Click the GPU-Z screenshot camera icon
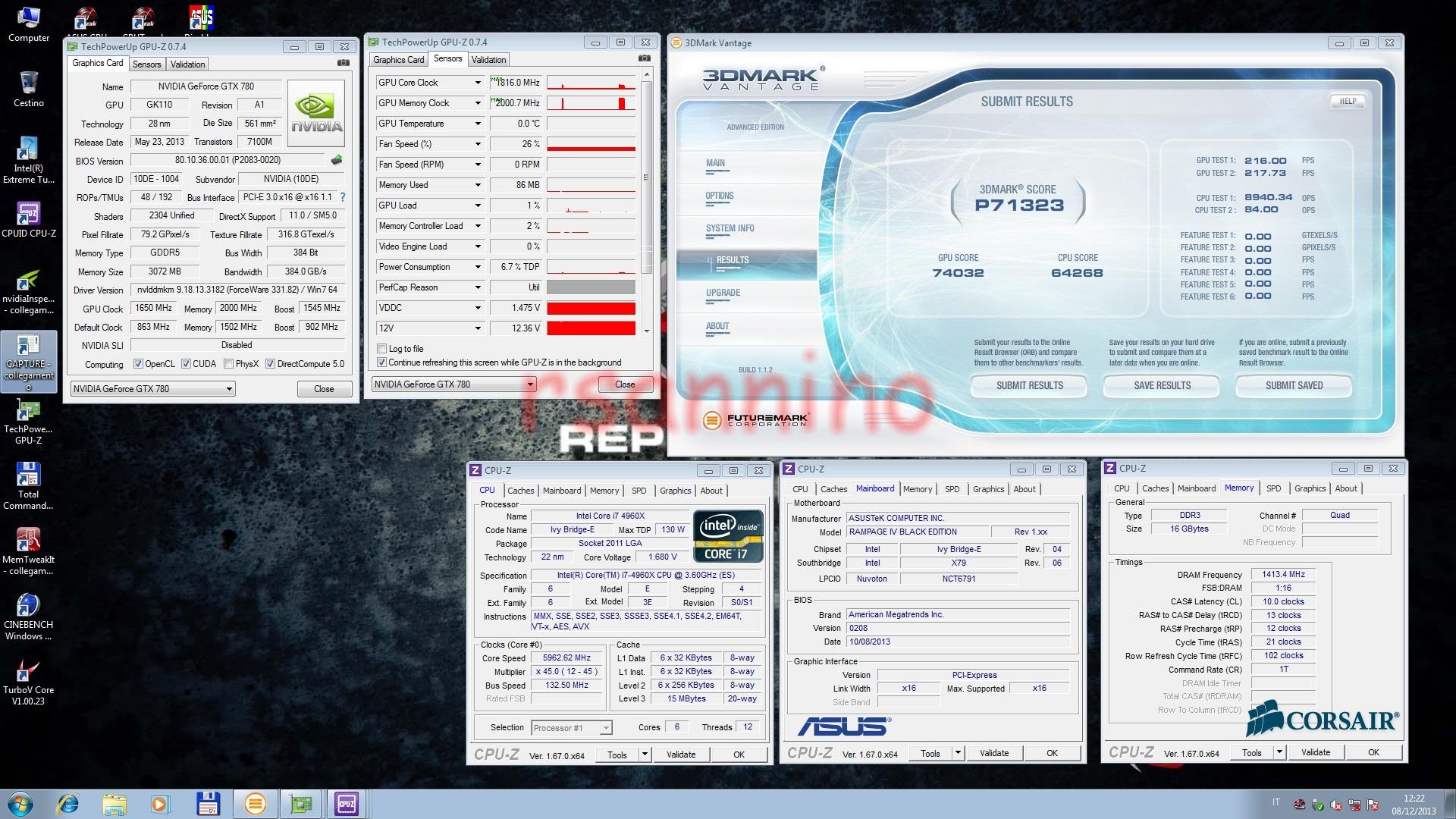Image resolution: width=1456 pixels, height=819 pixels. tap(344, 64)
